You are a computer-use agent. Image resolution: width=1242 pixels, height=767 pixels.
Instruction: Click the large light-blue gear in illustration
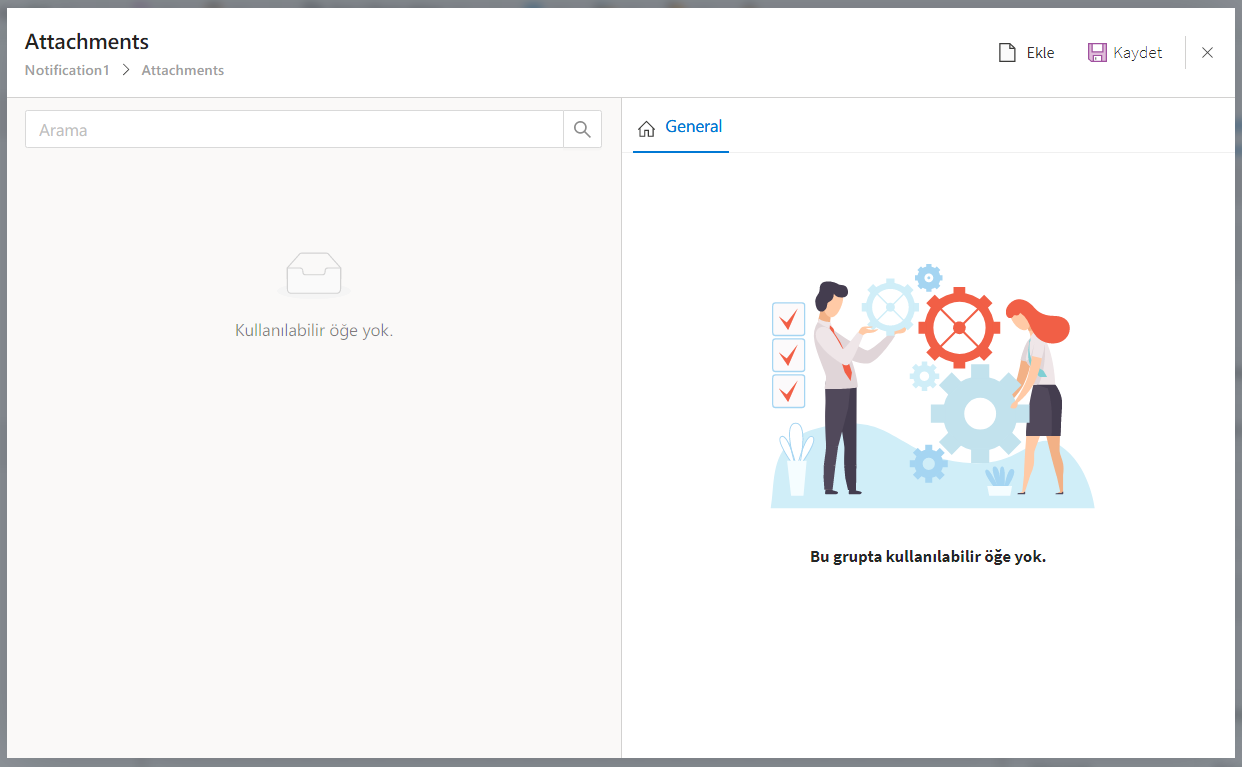(979, 414)
